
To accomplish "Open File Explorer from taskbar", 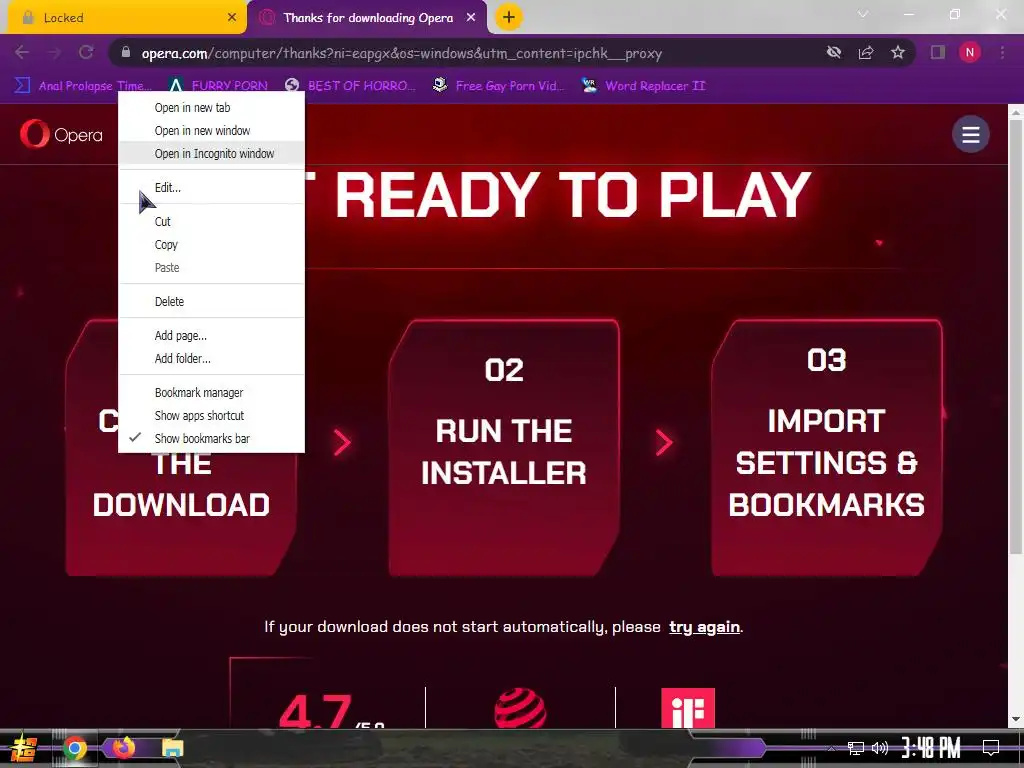I will click(x=172, y=748).
